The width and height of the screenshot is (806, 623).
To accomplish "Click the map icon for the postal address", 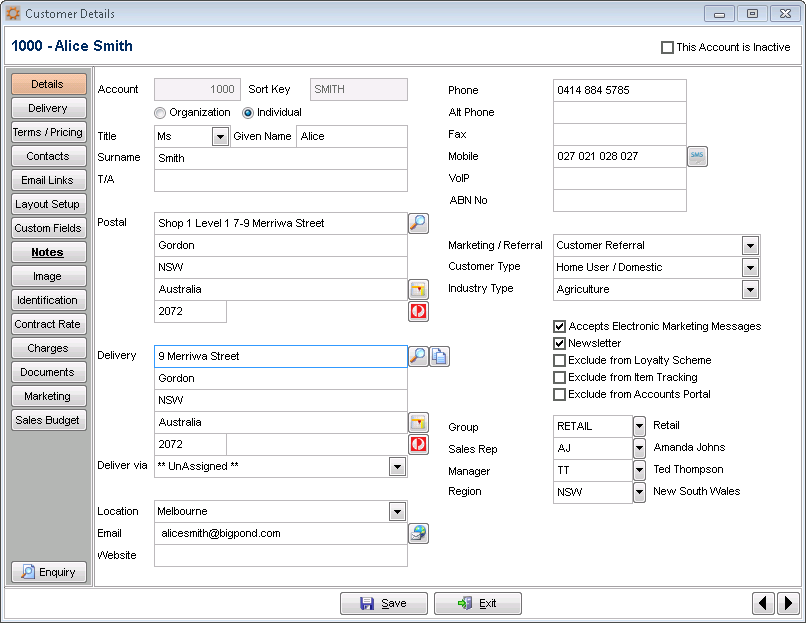I will point(418,289).
